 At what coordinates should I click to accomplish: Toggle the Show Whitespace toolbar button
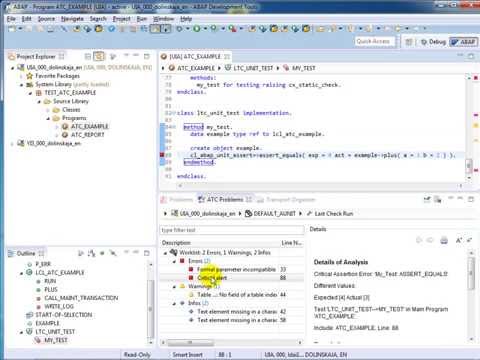155,29
